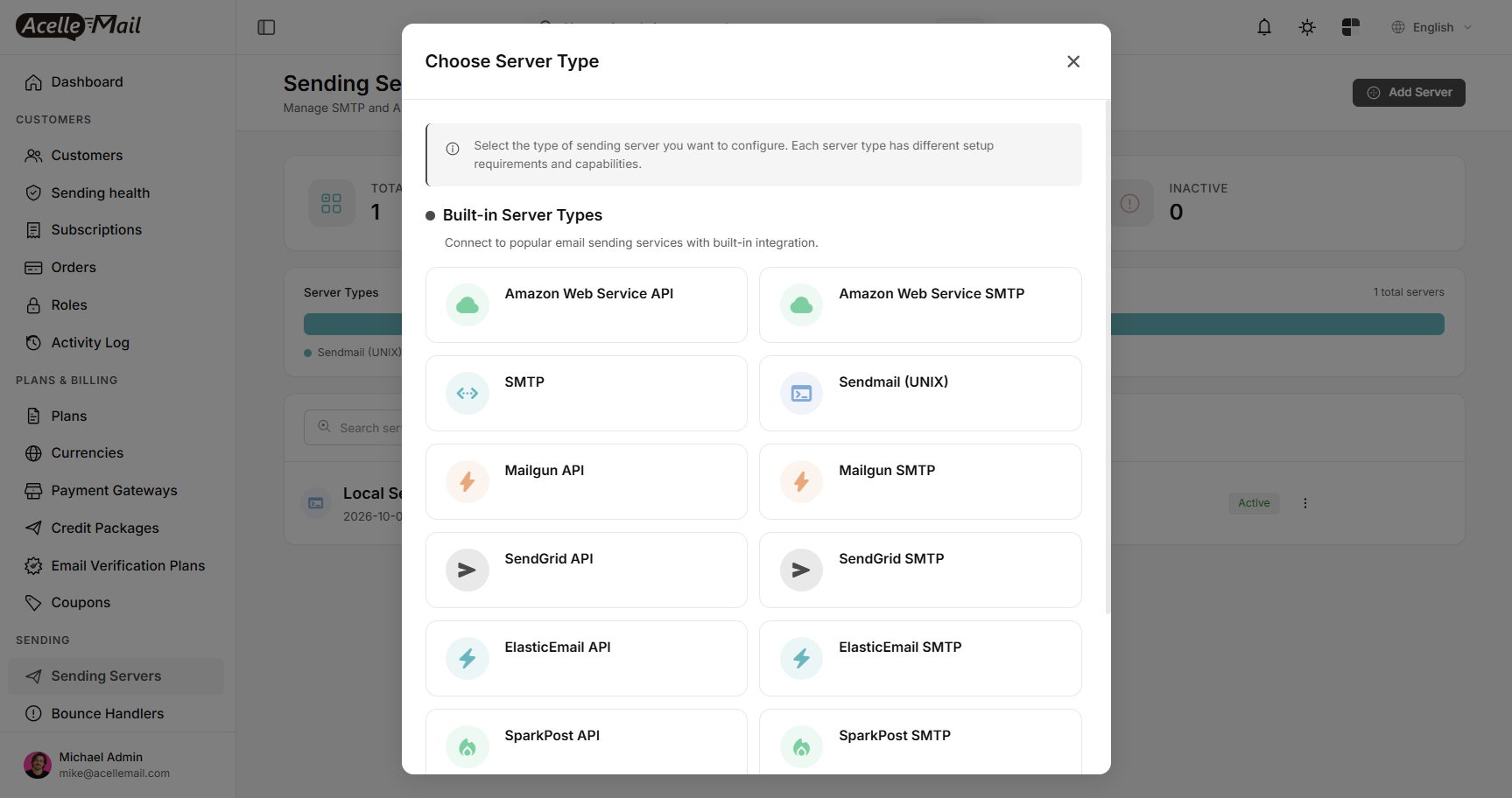
Task: Click the Search servers field
Action: tap(353, 428)
